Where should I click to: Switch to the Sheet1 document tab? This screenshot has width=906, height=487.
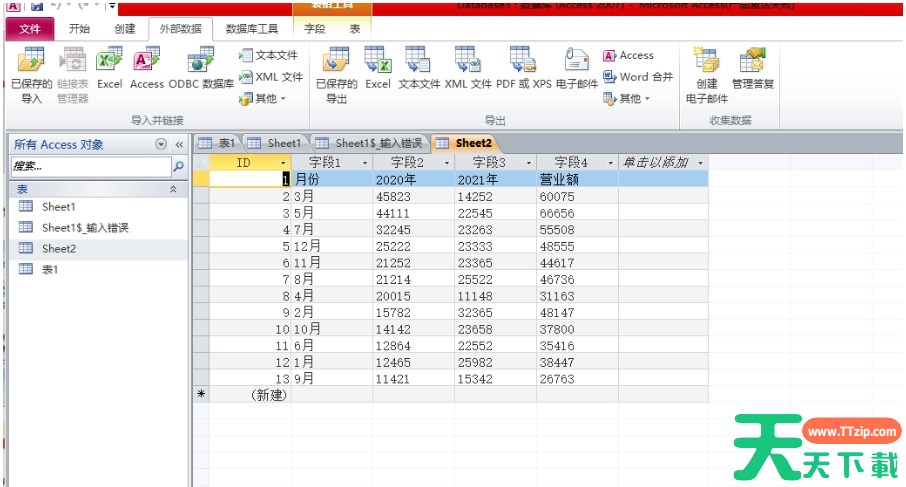click(x=275, y=143)
